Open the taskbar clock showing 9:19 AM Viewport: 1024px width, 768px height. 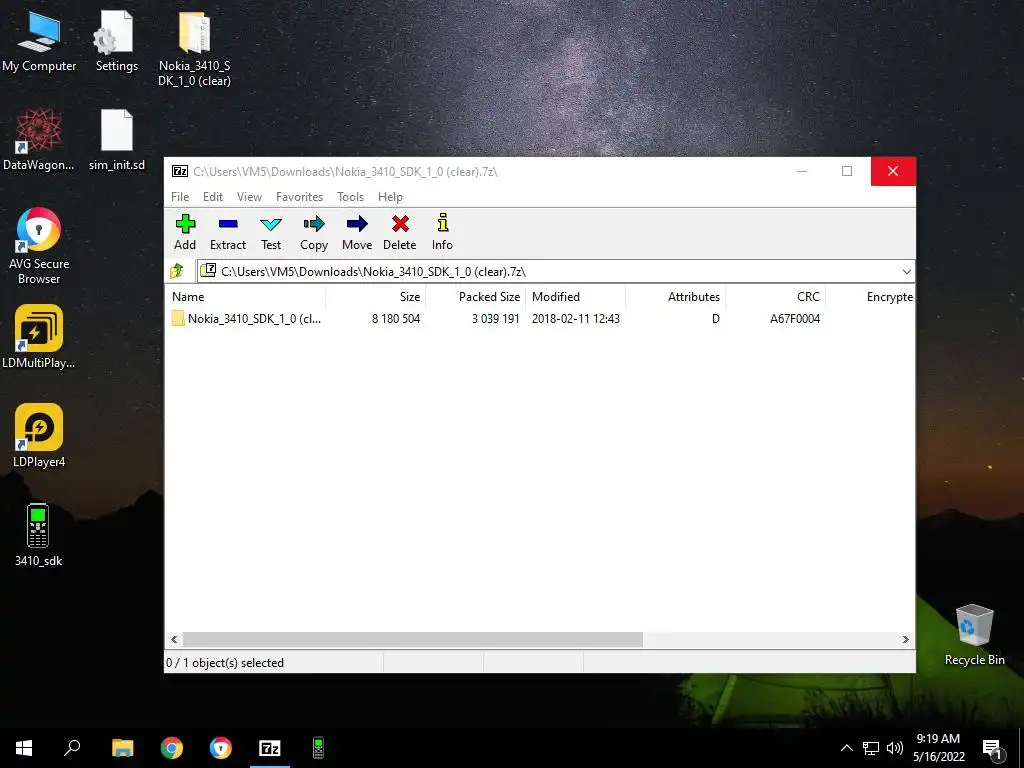[x=938, y=748]
